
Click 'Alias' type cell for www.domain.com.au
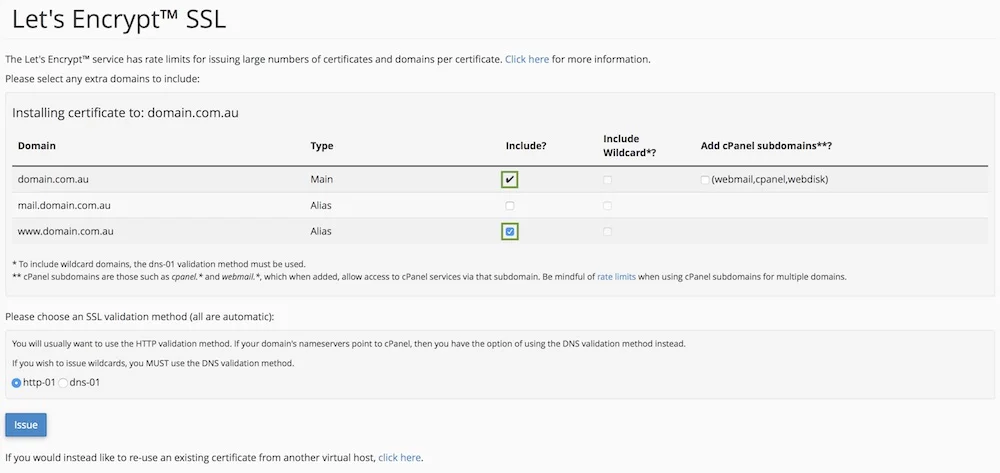coord(321,232)
